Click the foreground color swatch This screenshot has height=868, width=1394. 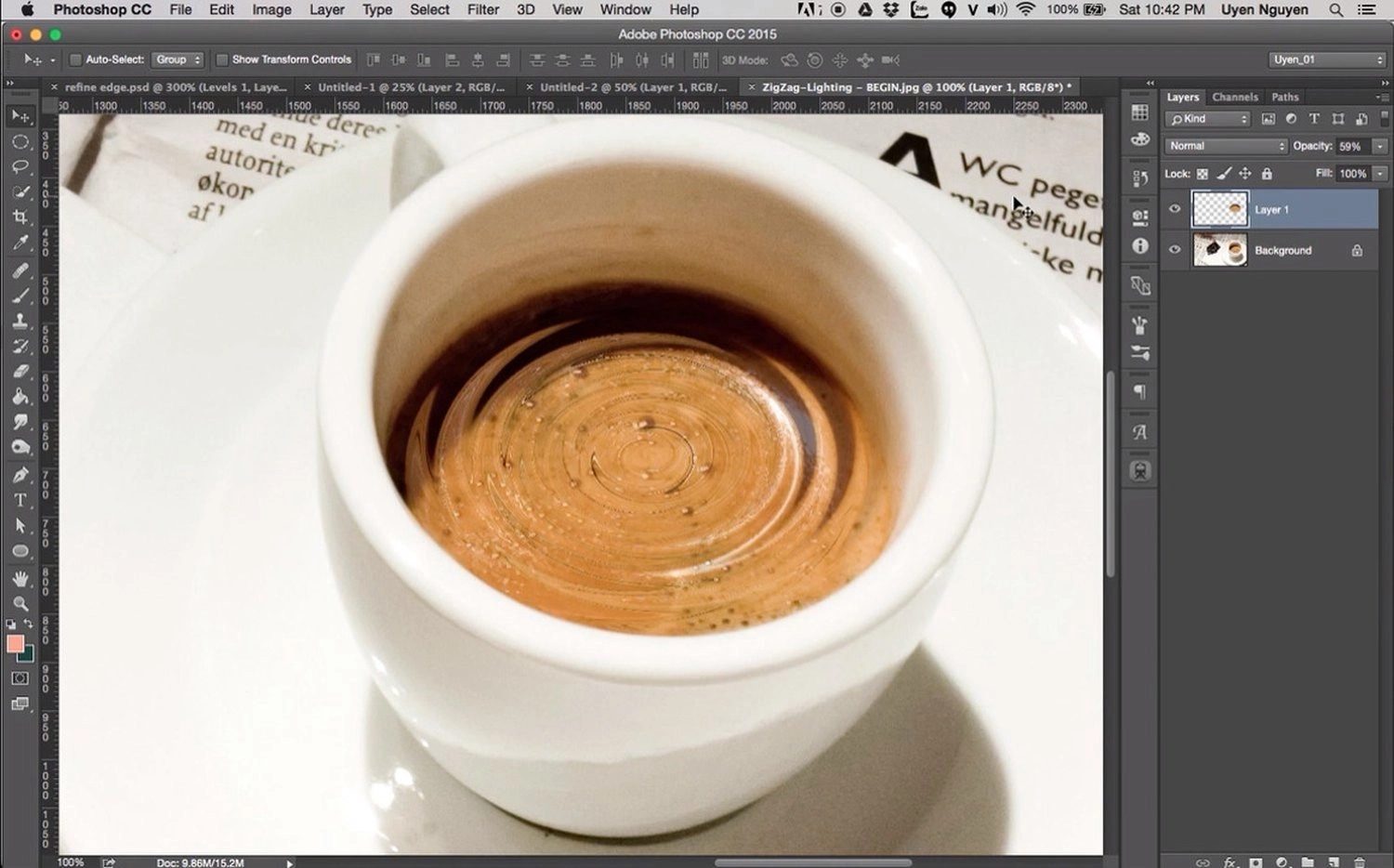pos(14,643)
